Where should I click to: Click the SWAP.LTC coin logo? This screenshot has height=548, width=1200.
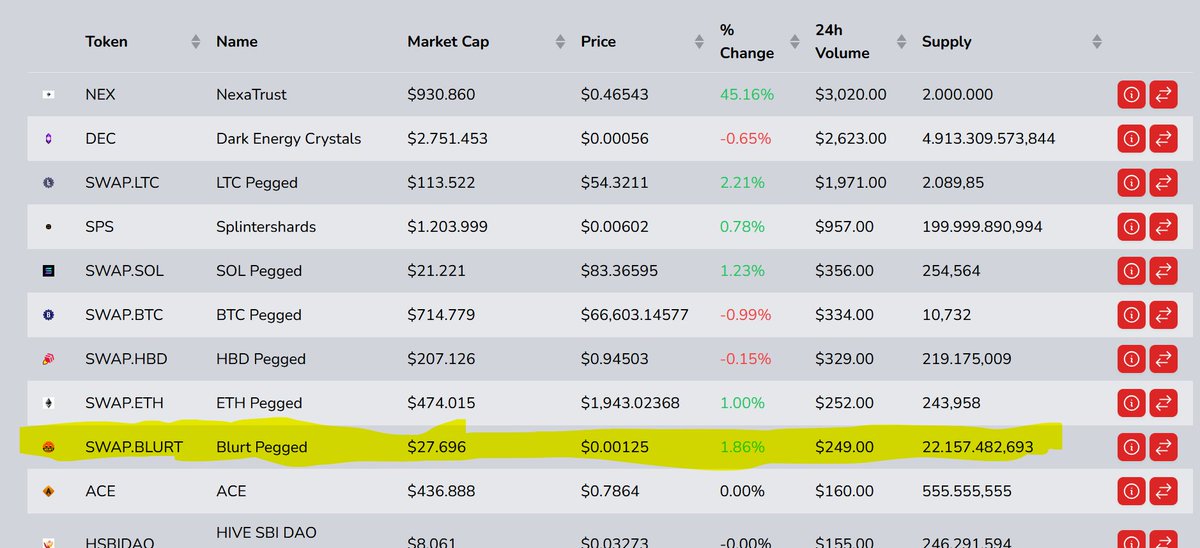coord(48,183)
